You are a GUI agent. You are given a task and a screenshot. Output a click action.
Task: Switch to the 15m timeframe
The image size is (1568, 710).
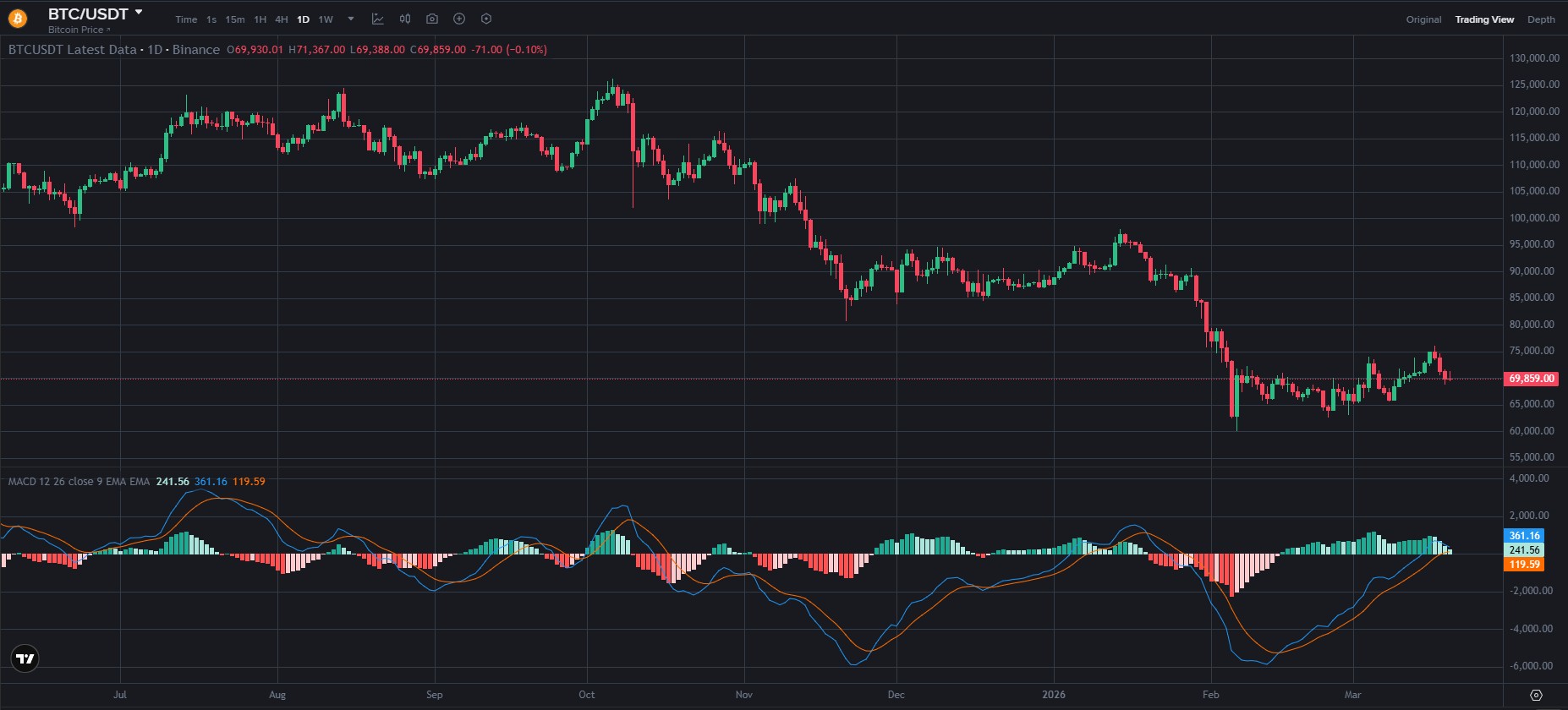click(235, 19)
